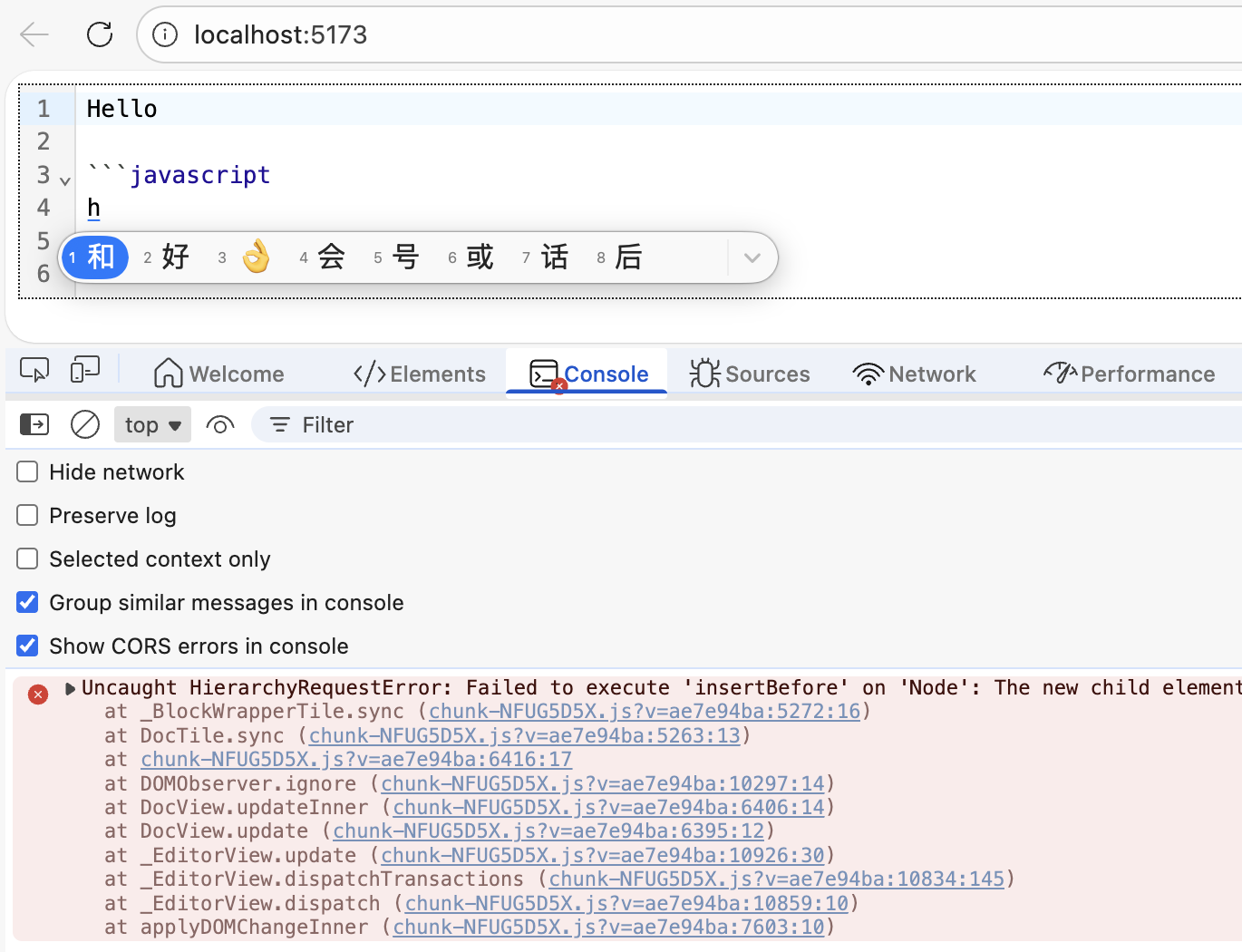Toggle device emulation icon
The image size is (1242, 952).
point(84,371)
